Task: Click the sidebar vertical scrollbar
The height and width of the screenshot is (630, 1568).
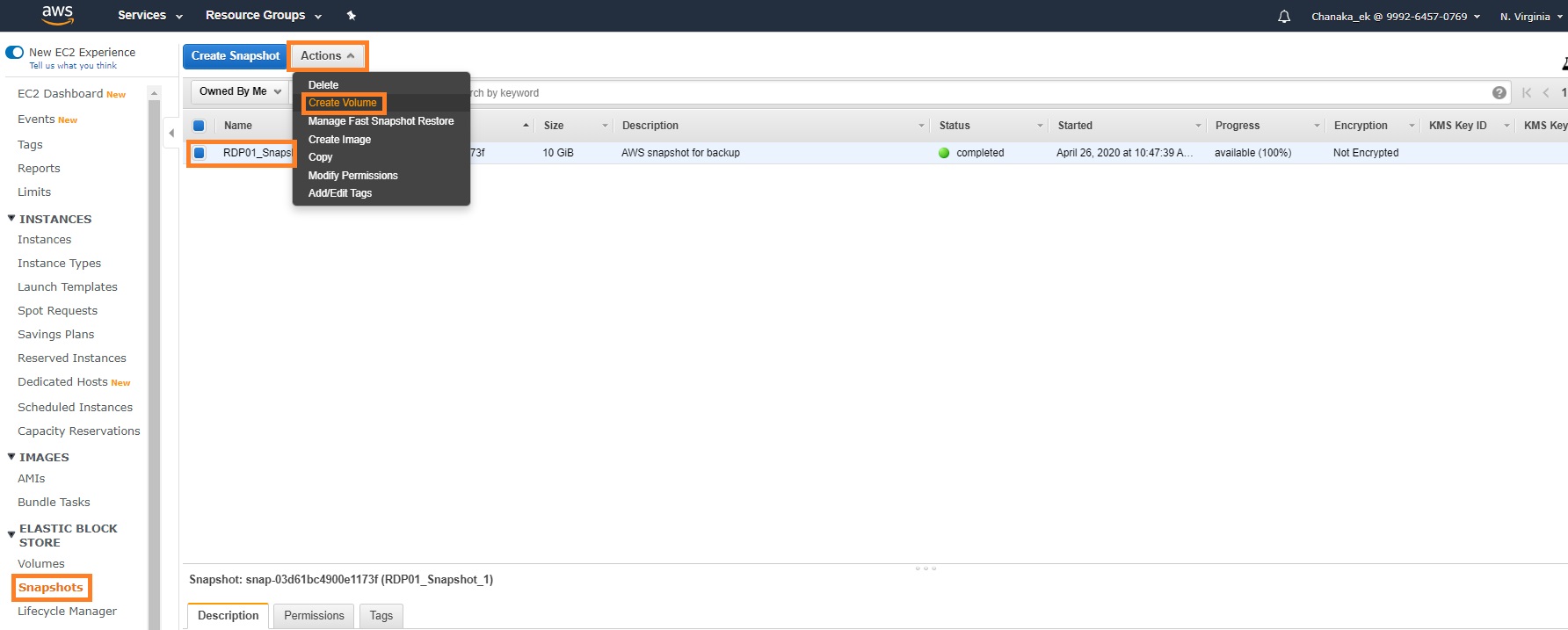Action: [155, 351]
